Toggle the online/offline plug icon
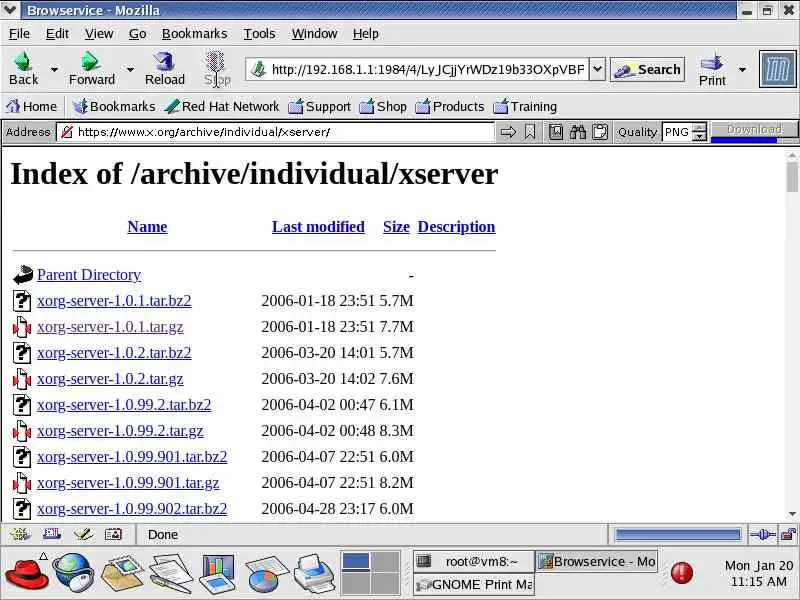Viewport: 800px width, 600px height. (762, 534)
